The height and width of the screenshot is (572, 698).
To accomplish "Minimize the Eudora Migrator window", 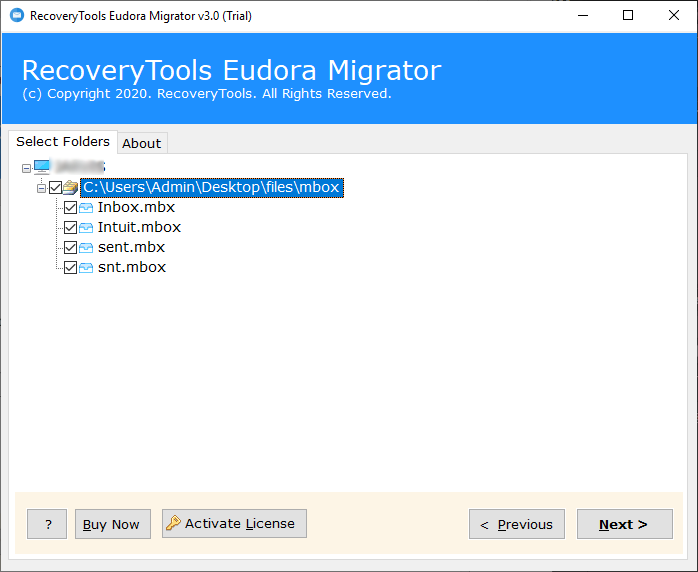I will click(x=583, y=16).
